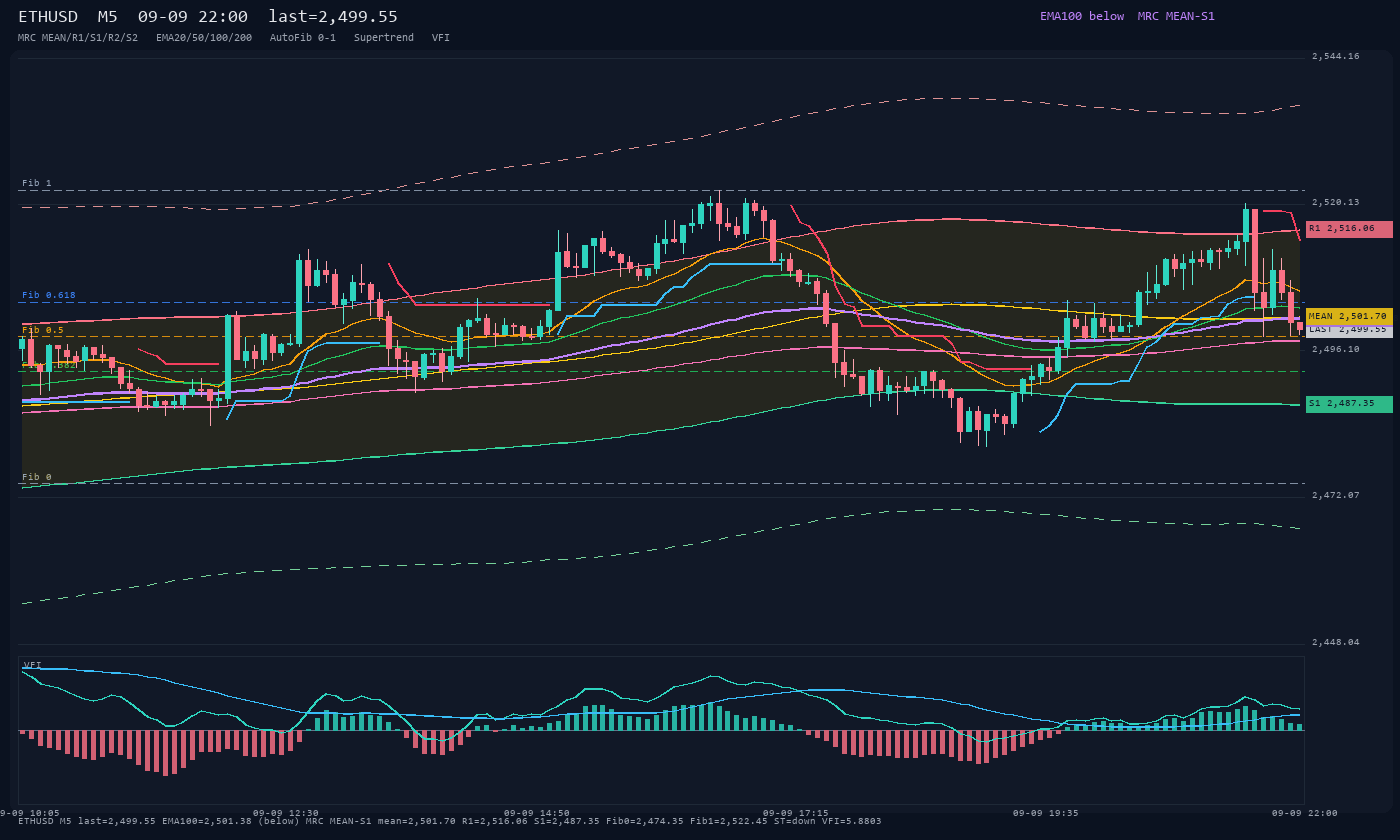The width and height of the screenshot is (1400, 840).
Task: Click the 09-09 19:35 time axis label
Action: 1046,814
